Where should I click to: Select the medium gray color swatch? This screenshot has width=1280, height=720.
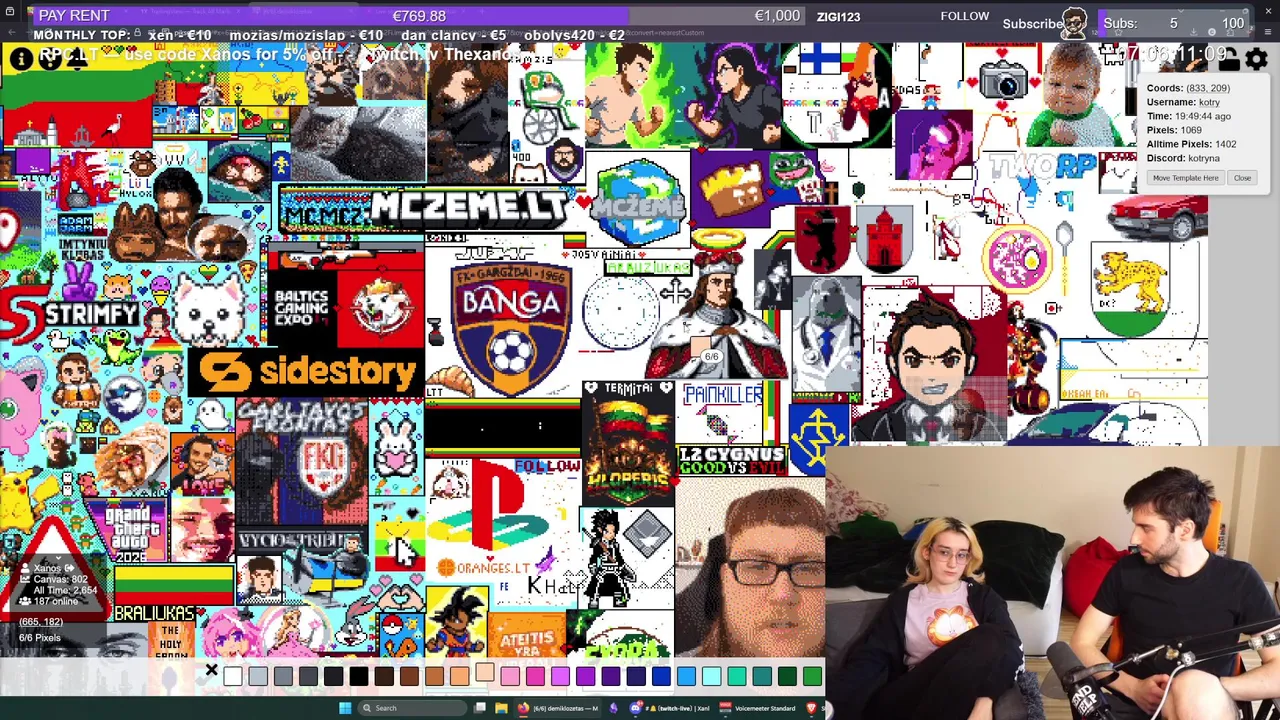tap(283, 677)
